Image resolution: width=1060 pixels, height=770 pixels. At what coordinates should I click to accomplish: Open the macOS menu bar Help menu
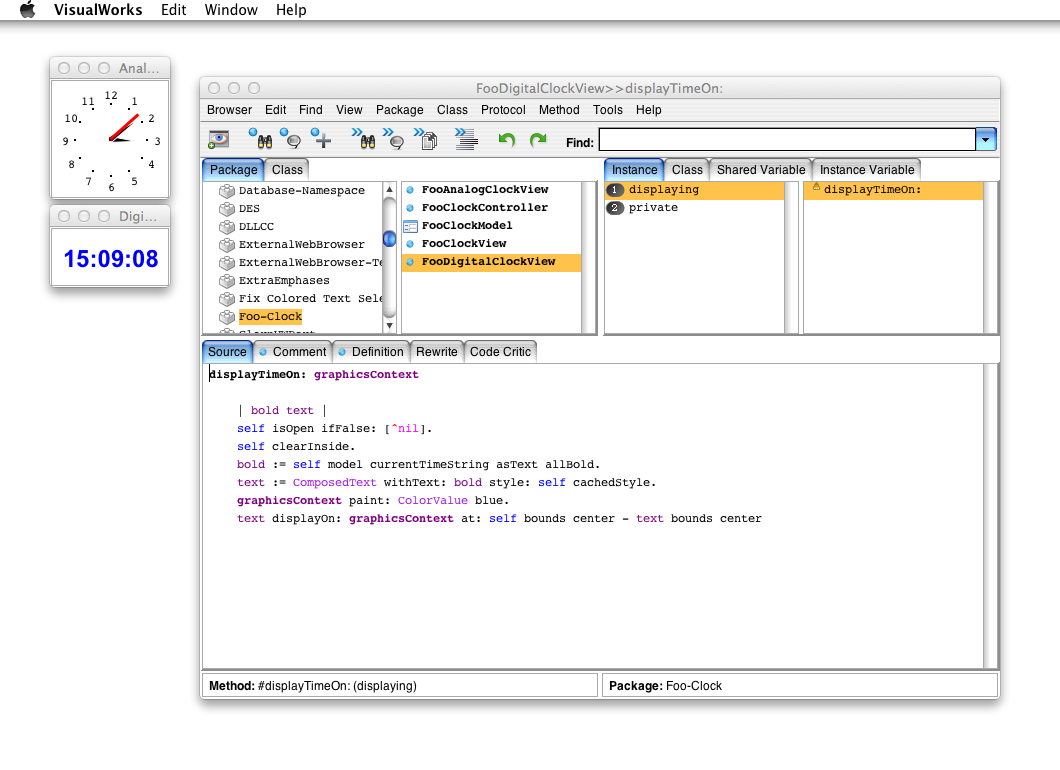pos(291,9)
